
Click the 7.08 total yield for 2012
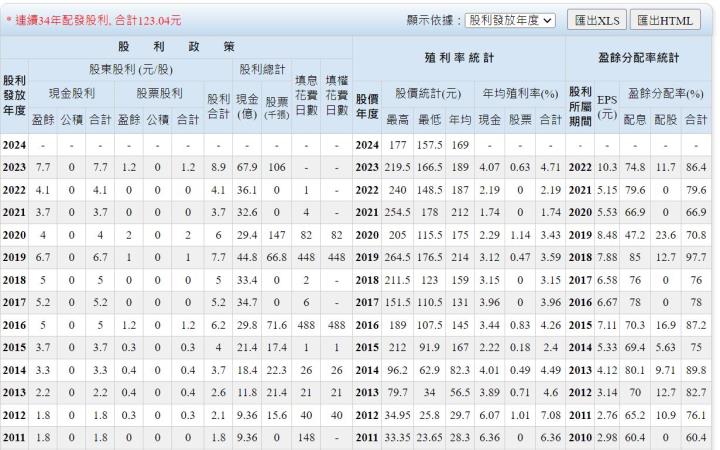click(550, 415)
